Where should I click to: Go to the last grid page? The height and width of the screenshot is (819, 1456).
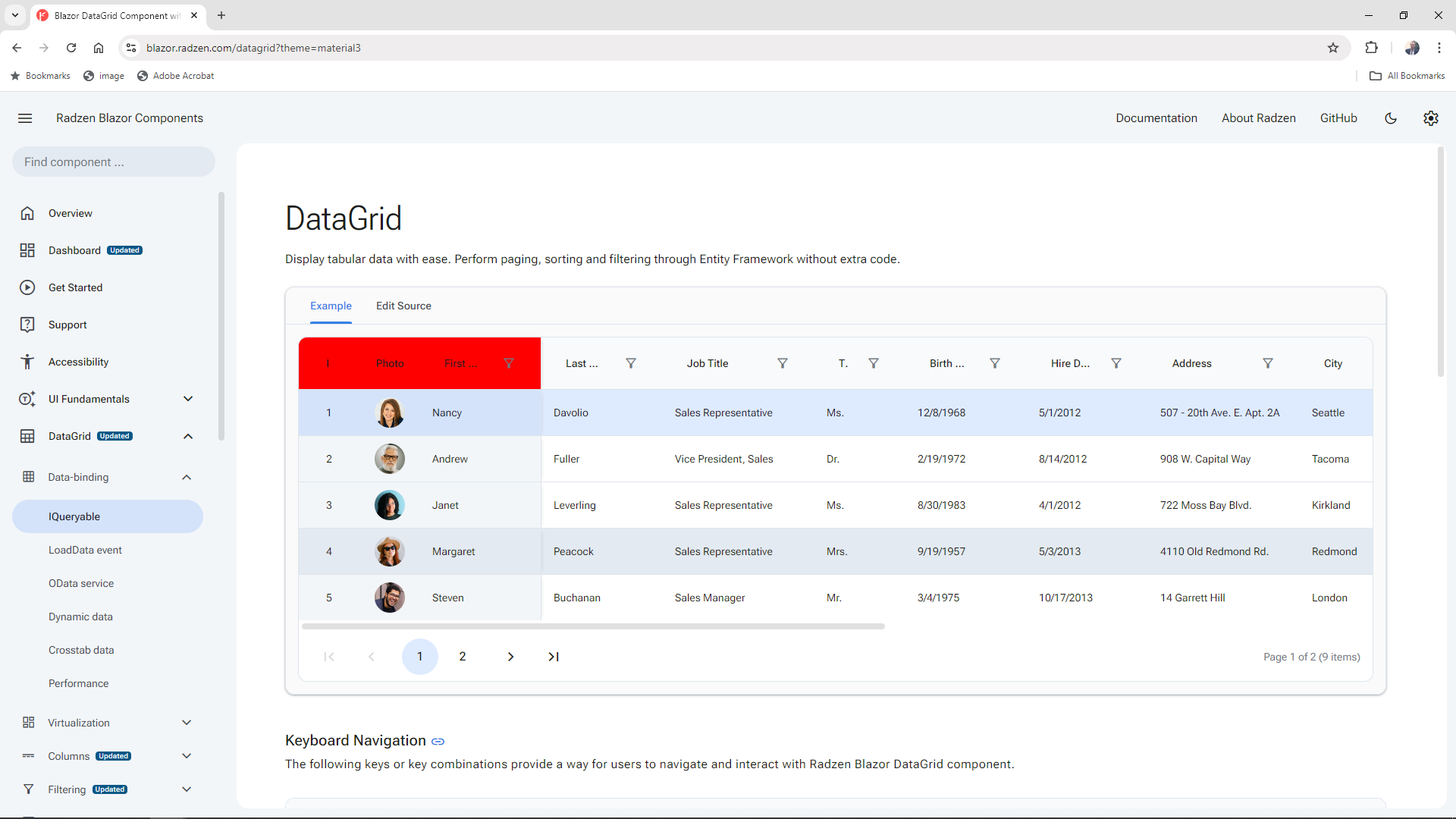554,657
